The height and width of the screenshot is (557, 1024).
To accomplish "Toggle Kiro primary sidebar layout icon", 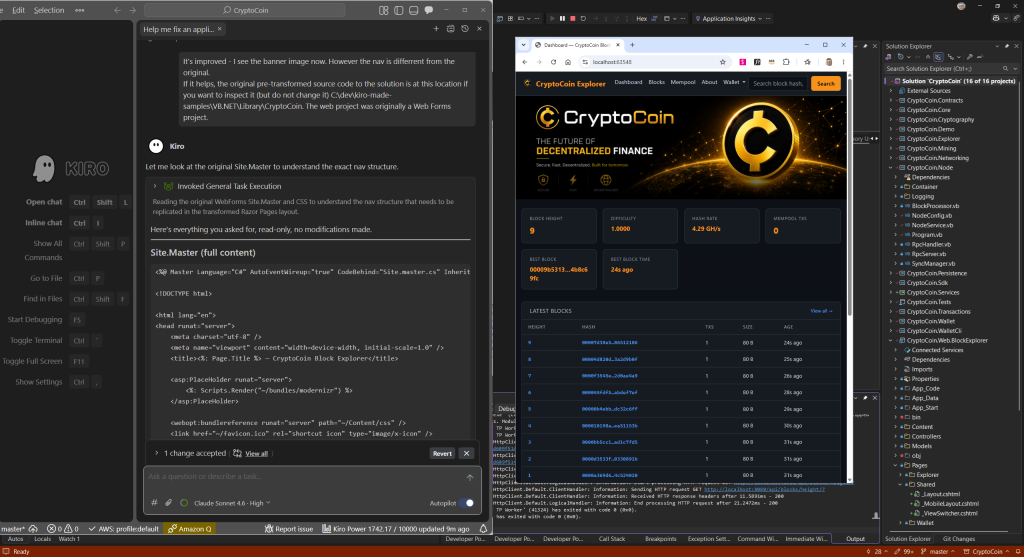I will point(398,10).
